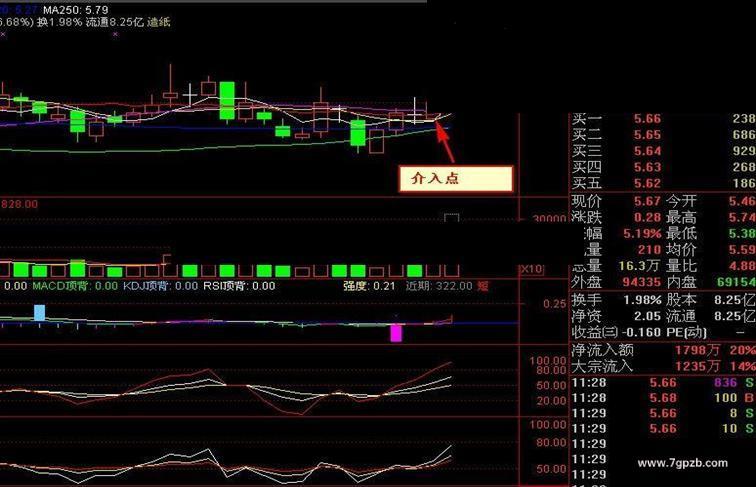The height and width of the screenshot is (487, 756).
Task: Click the tallest green candlestick in the price chart
Action: pos(227,101)
